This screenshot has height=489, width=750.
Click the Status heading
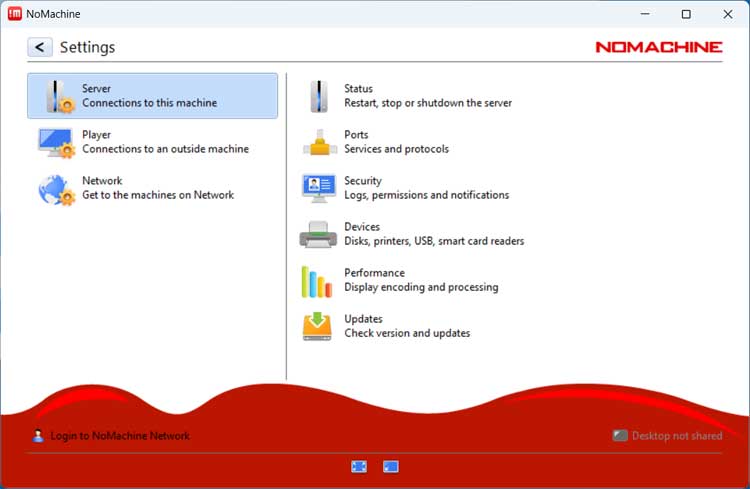358,89
